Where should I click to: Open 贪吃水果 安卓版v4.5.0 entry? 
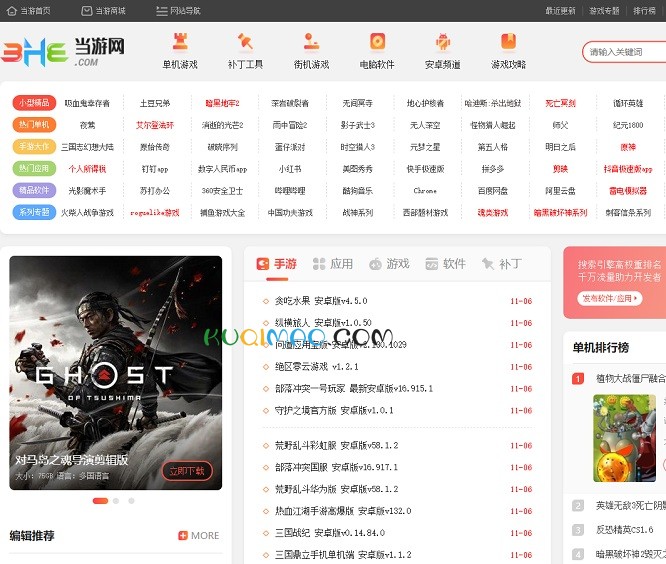click(321, 301)
